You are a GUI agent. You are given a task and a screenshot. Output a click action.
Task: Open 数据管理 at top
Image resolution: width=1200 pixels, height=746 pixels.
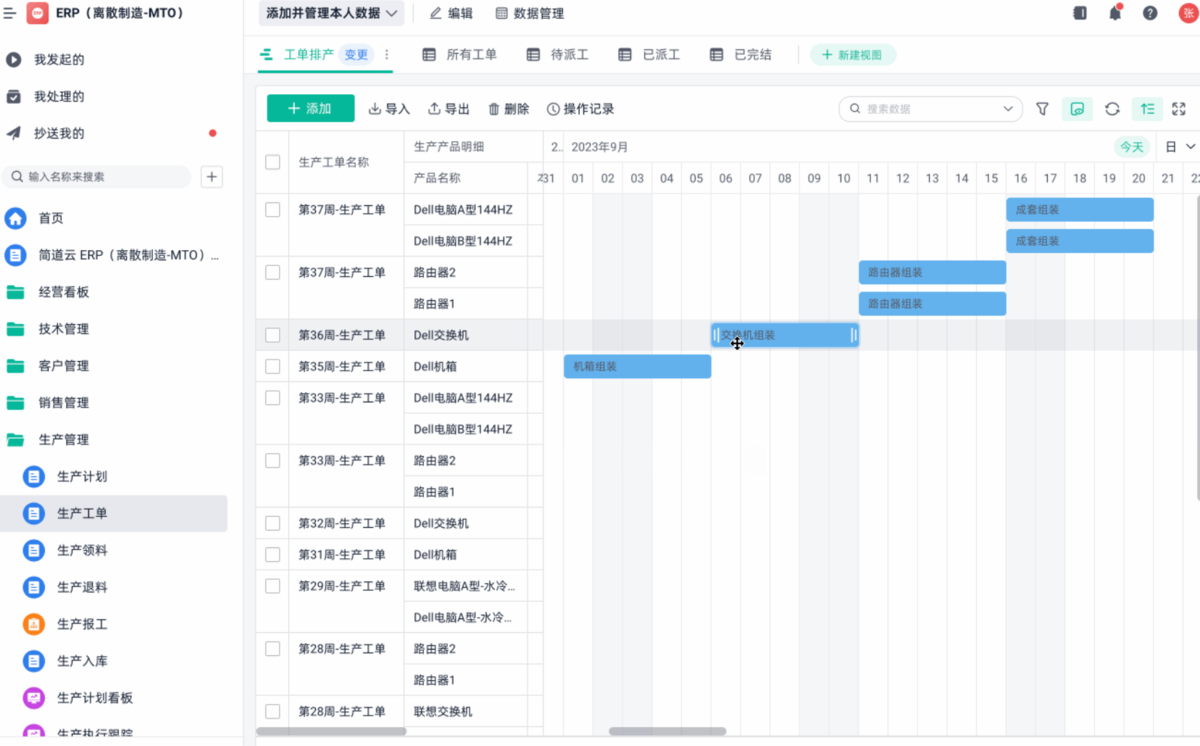click(530, 14)
